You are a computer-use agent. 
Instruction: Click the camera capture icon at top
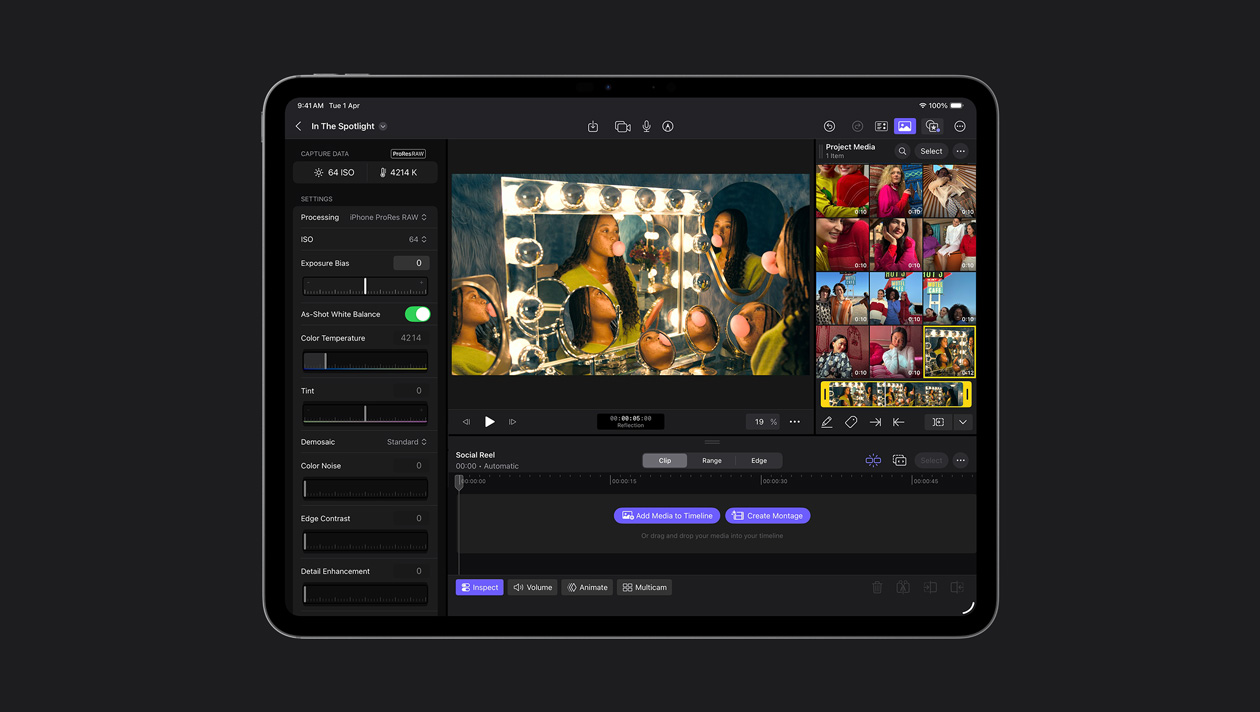pyautogui.click(x=622, y=126)
